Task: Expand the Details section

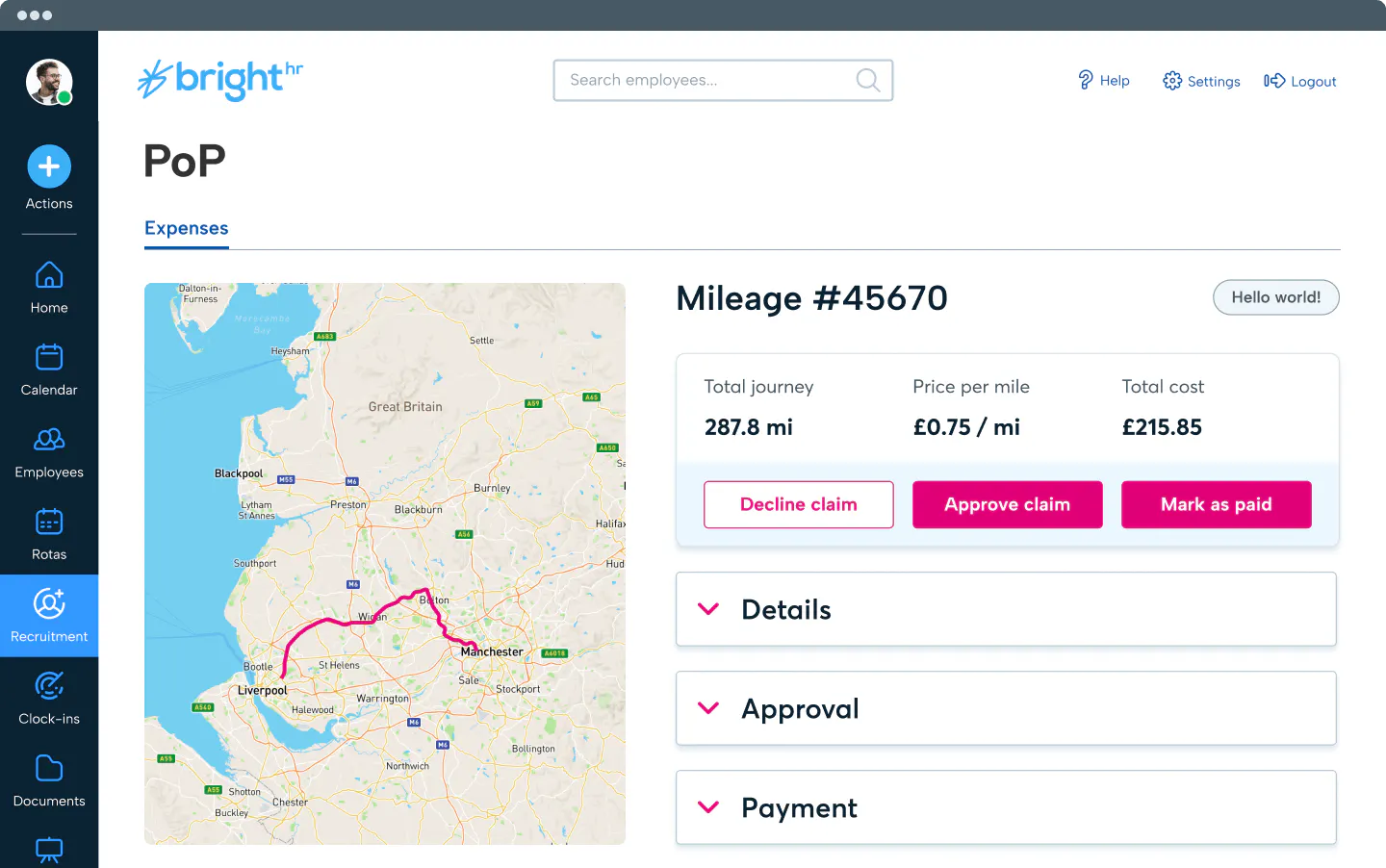Action: pyautogui.click(x=1006, y=609)
